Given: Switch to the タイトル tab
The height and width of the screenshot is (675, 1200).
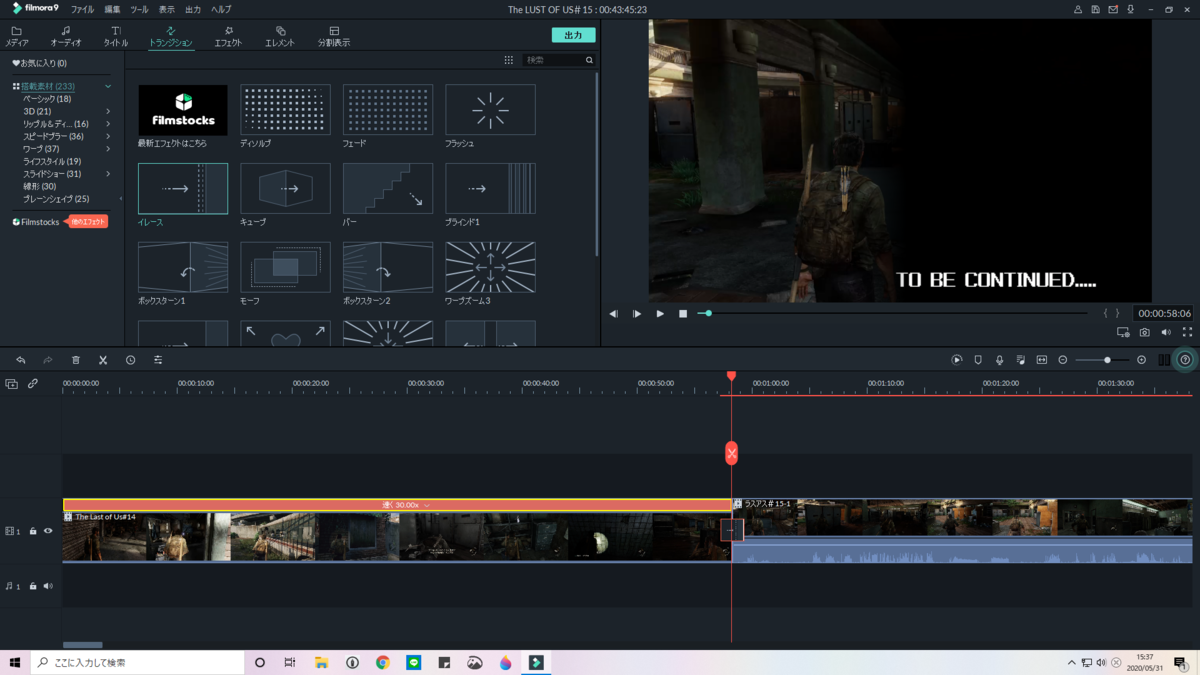Looking at the screenshot, I should pos(116,36).
